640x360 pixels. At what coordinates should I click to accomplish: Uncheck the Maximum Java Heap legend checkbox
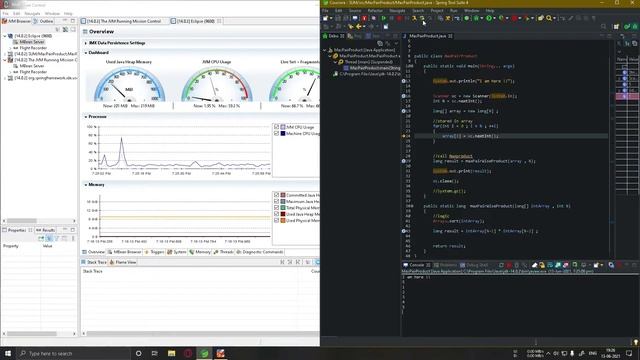coord(276,202)
